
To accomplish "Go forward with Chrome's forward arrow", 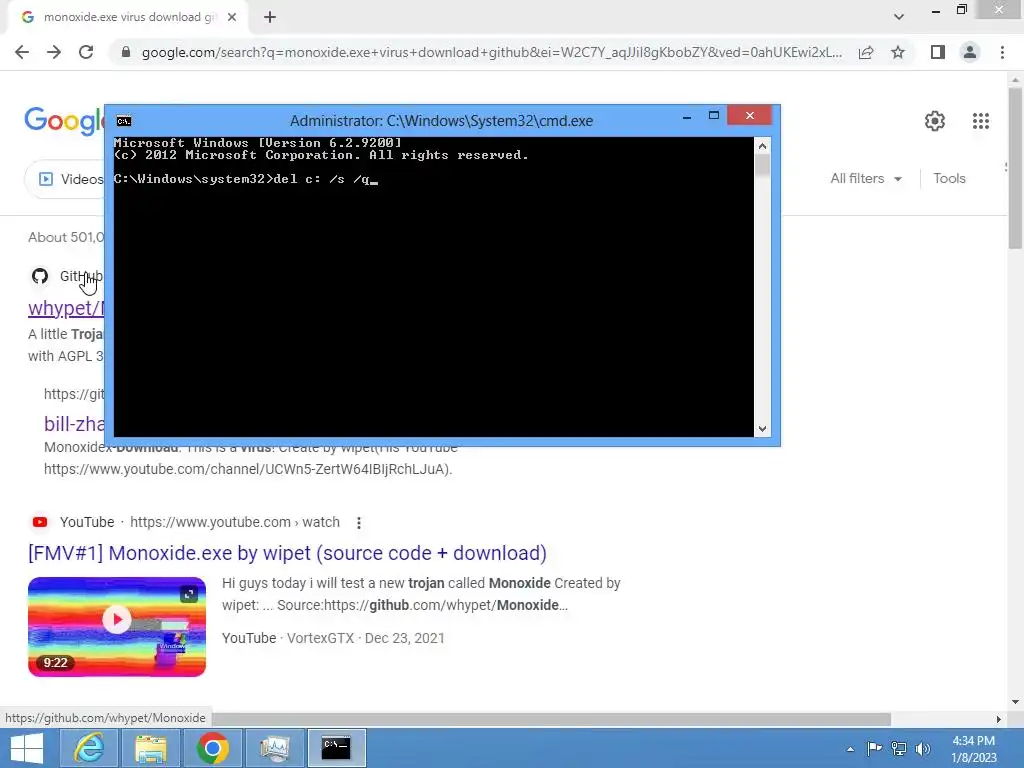I will click(54, 52).
